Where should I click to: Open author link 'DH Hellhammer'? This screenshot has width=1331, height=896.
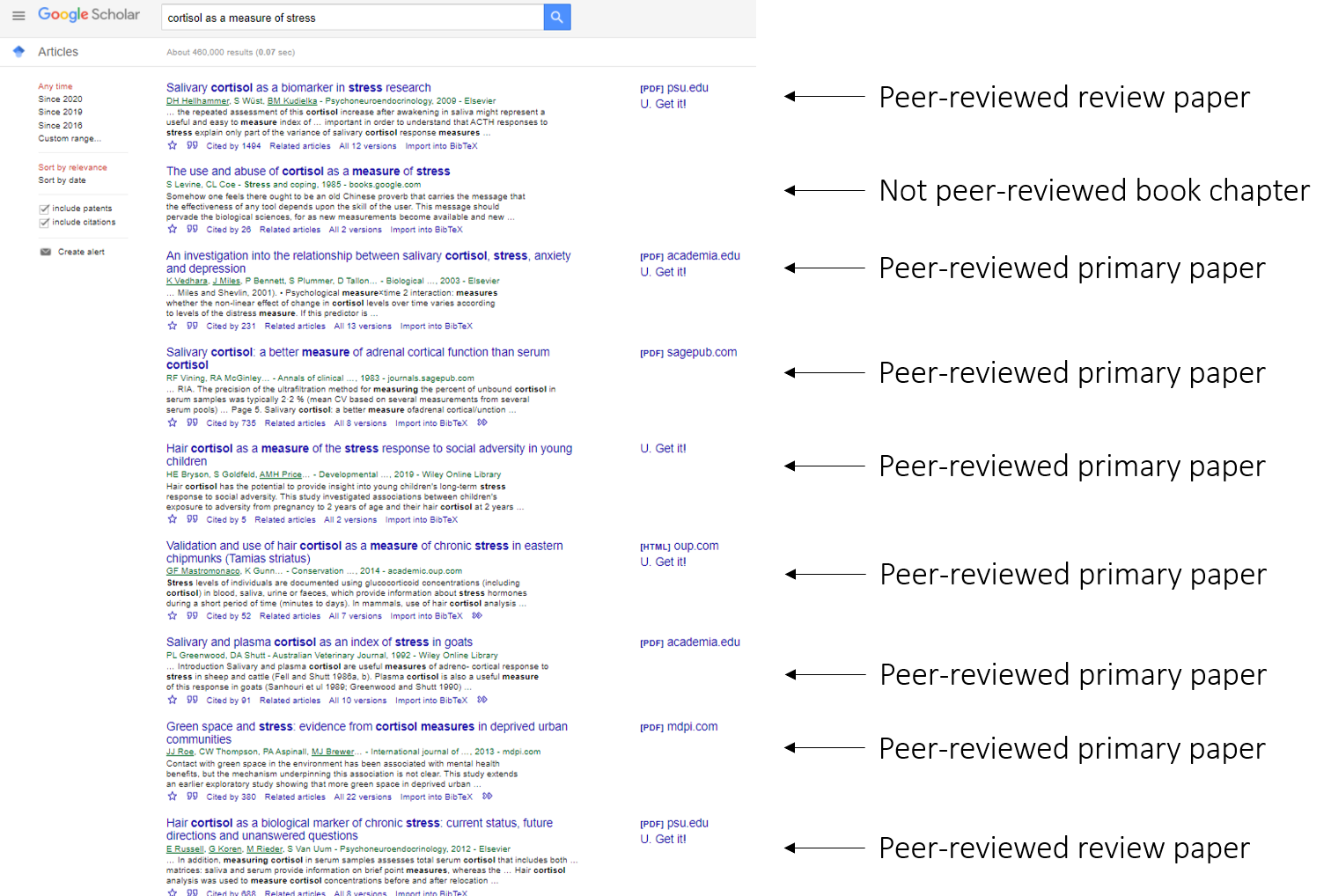[x=198, y=101]
